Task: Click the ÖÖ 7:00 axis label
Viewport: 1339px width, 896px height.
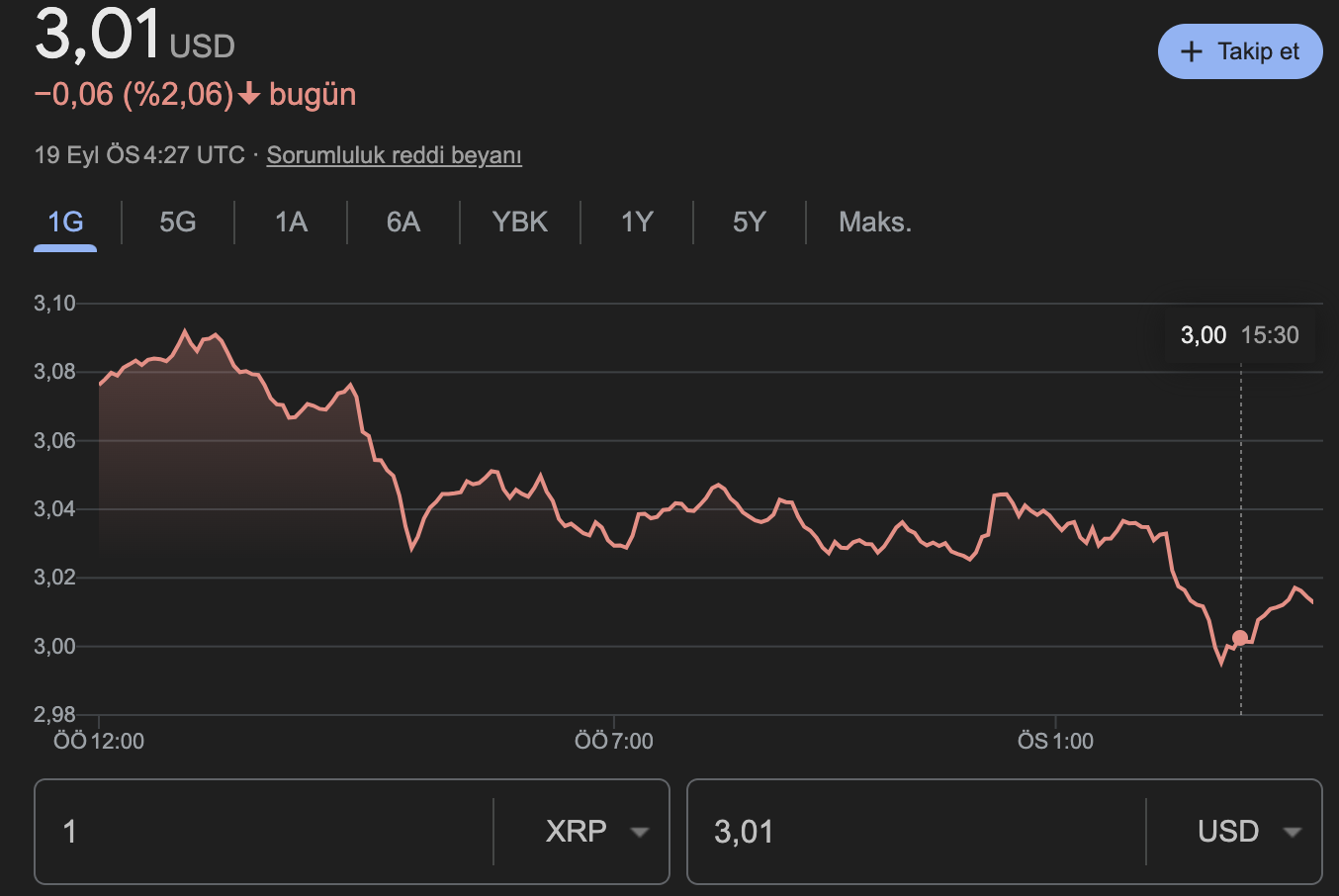Action: (x=614, y=741)
